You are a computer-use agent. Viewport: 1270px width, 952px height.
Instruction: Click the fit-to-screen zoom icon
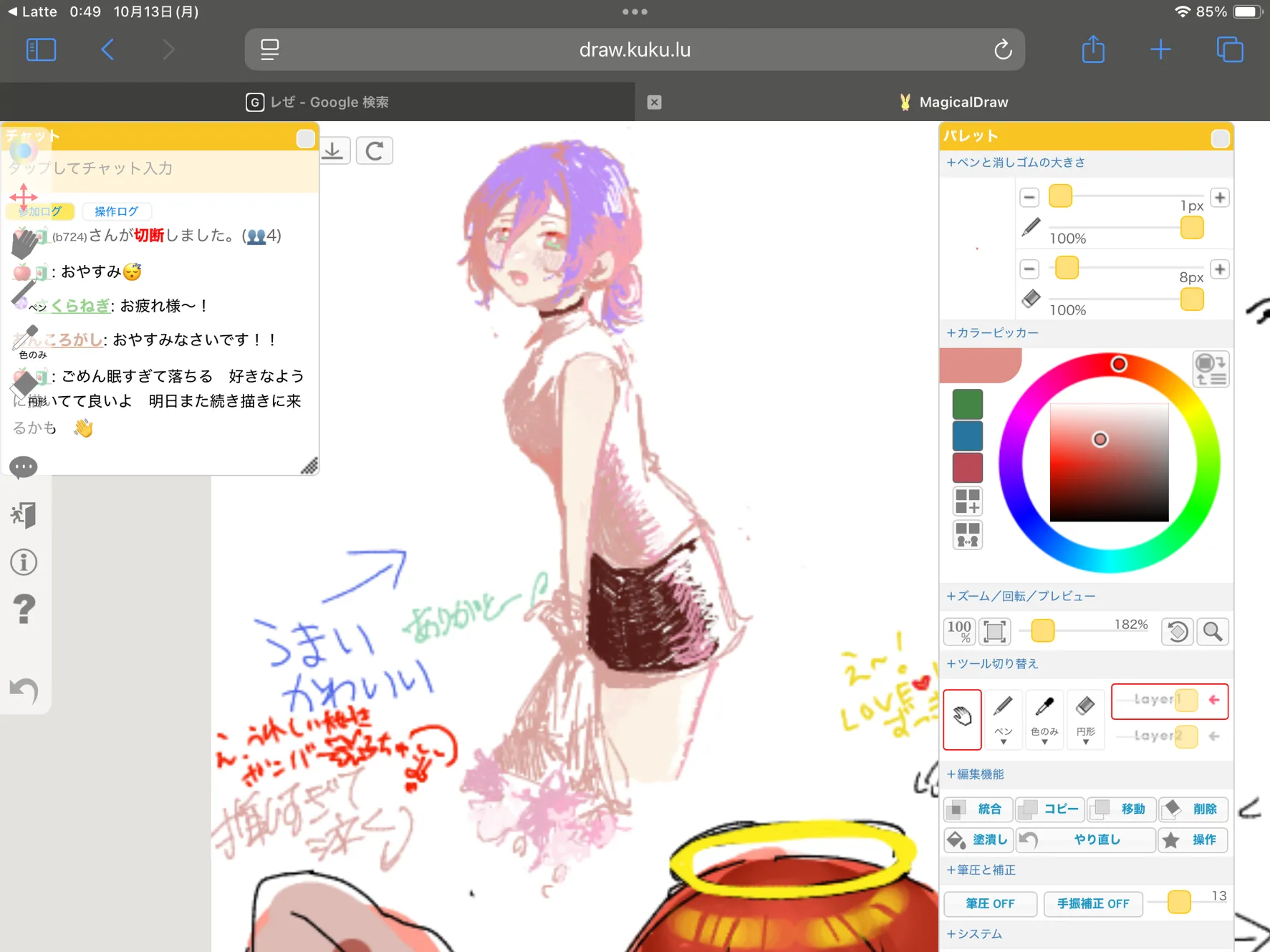click(x=994, y=631)
